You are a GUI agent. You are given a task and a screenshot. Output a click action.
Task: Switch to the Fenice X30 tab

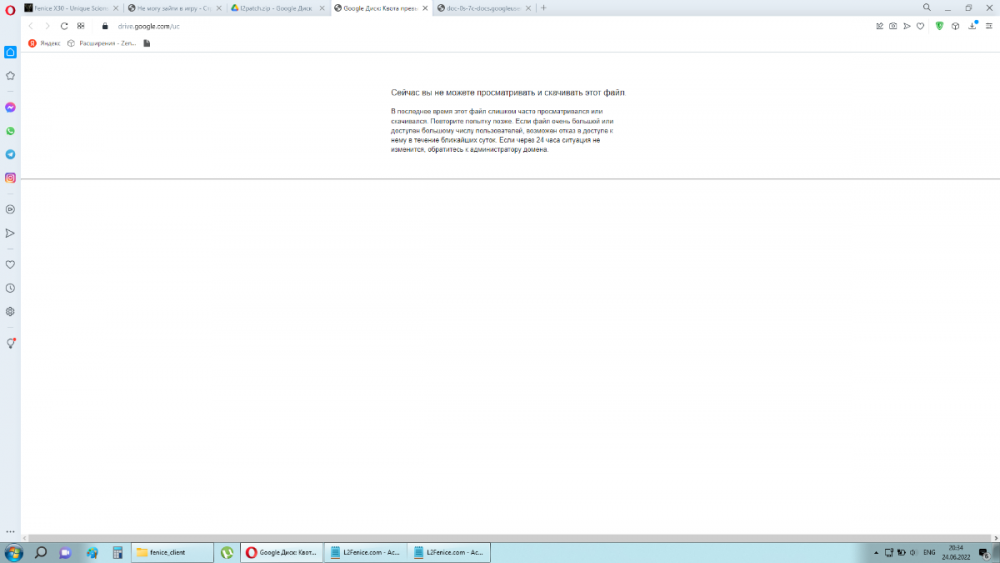coord(70,8)
